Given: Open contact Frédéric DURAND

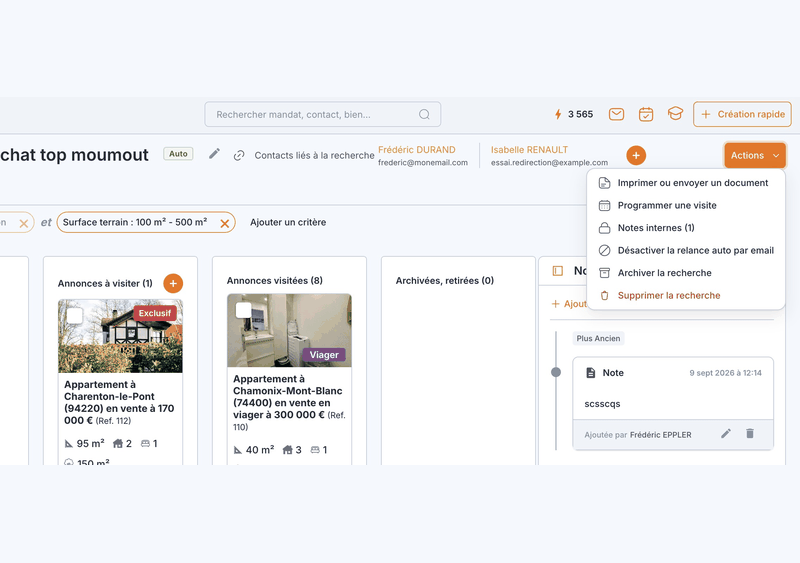Looking at the screenshot, I should [416, 150].
